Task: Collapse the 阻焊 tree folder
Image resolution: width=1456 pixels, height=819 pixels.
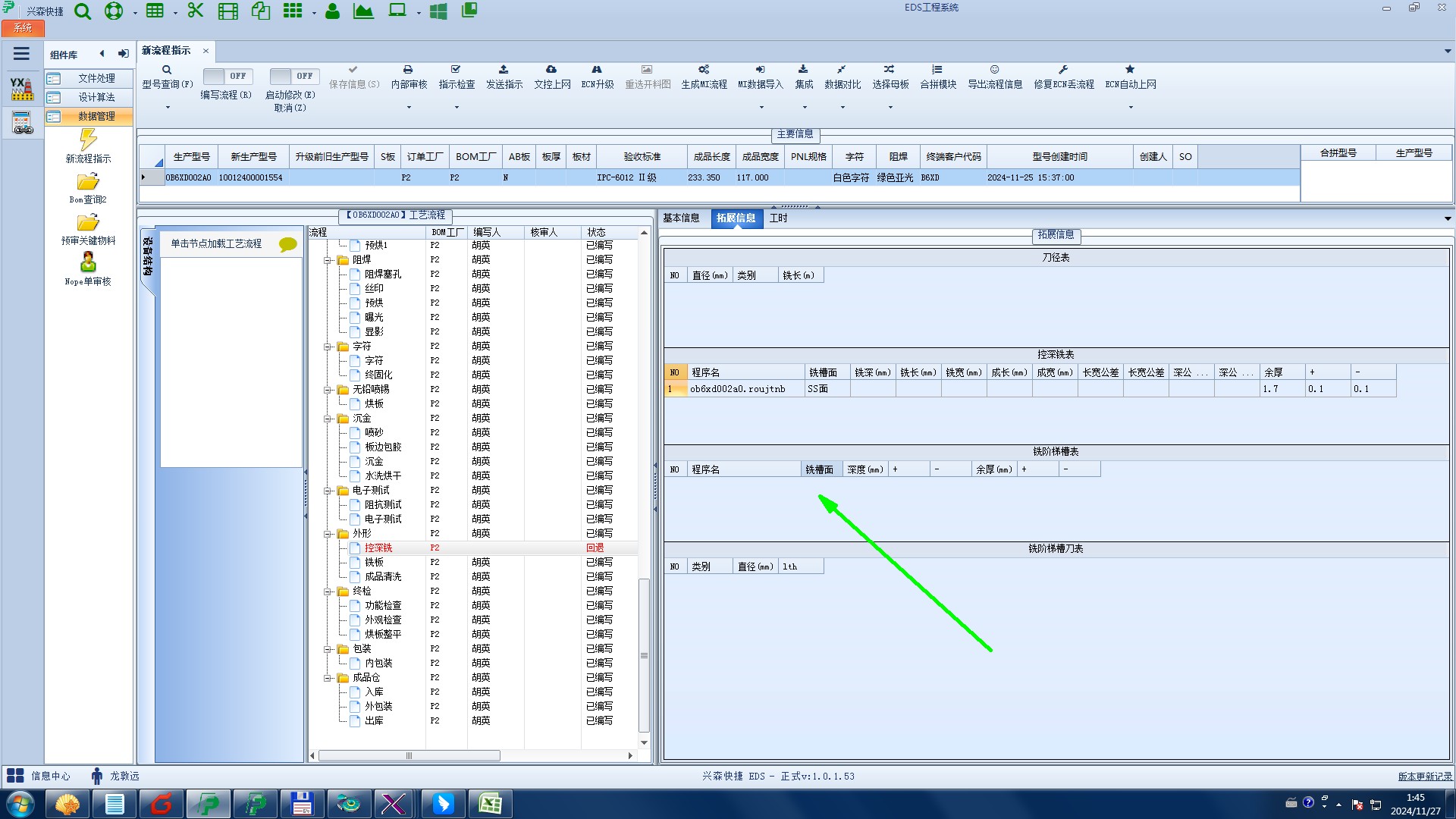Action: pyautogui.click(x=328, y=260)
